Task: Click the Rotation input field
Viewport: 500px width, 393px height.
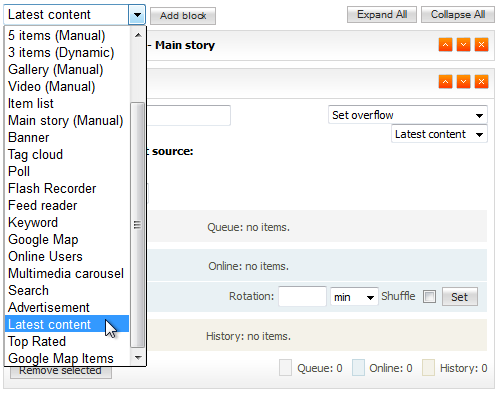Action: (x=302, y=296)
